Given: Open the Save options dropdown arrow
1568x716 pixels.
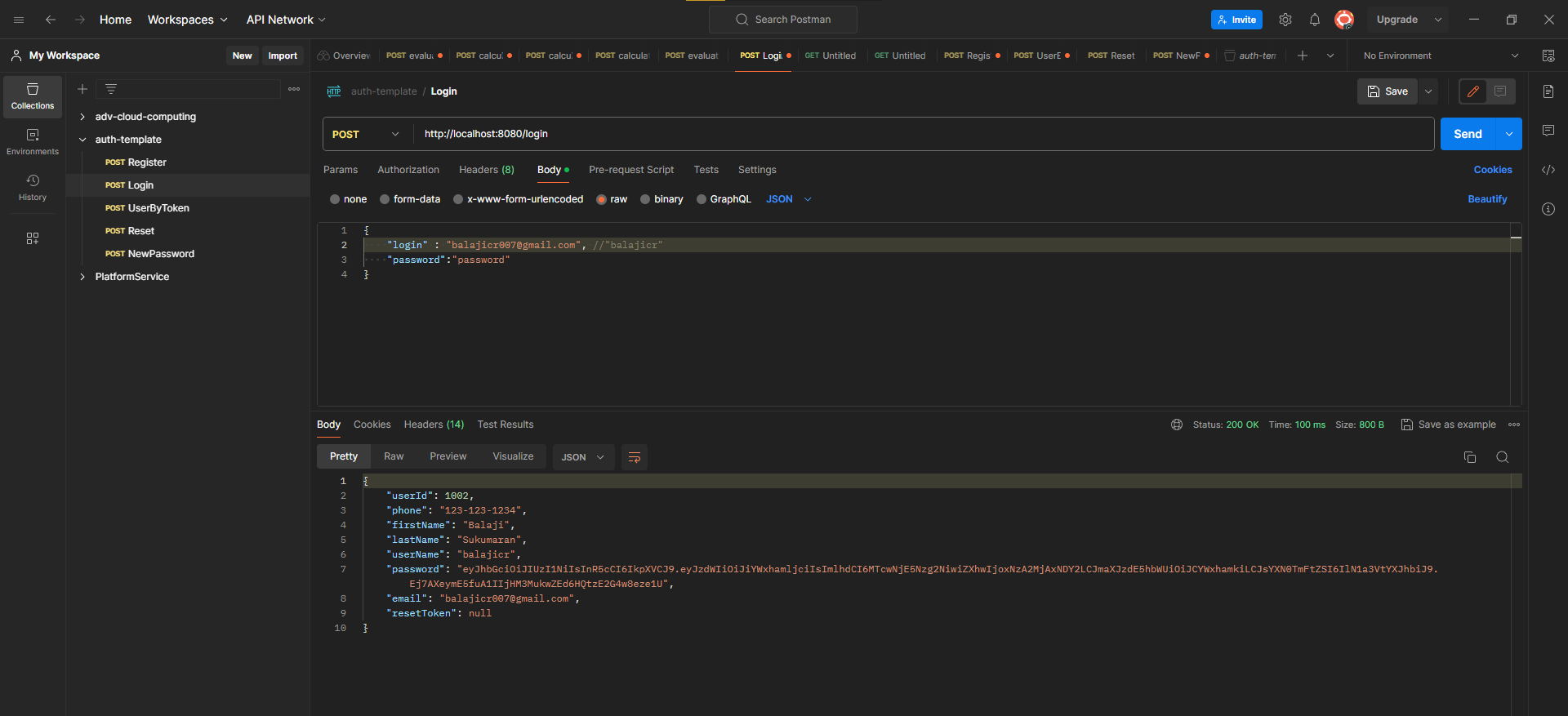Looking at the screenshot, I should coord(1428,91).
